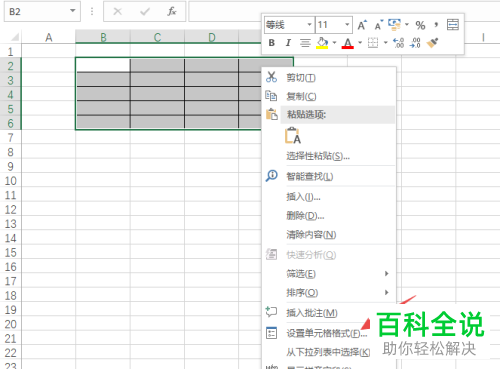Click the accounting number format icon
The image size is (500, 369).
395,25
